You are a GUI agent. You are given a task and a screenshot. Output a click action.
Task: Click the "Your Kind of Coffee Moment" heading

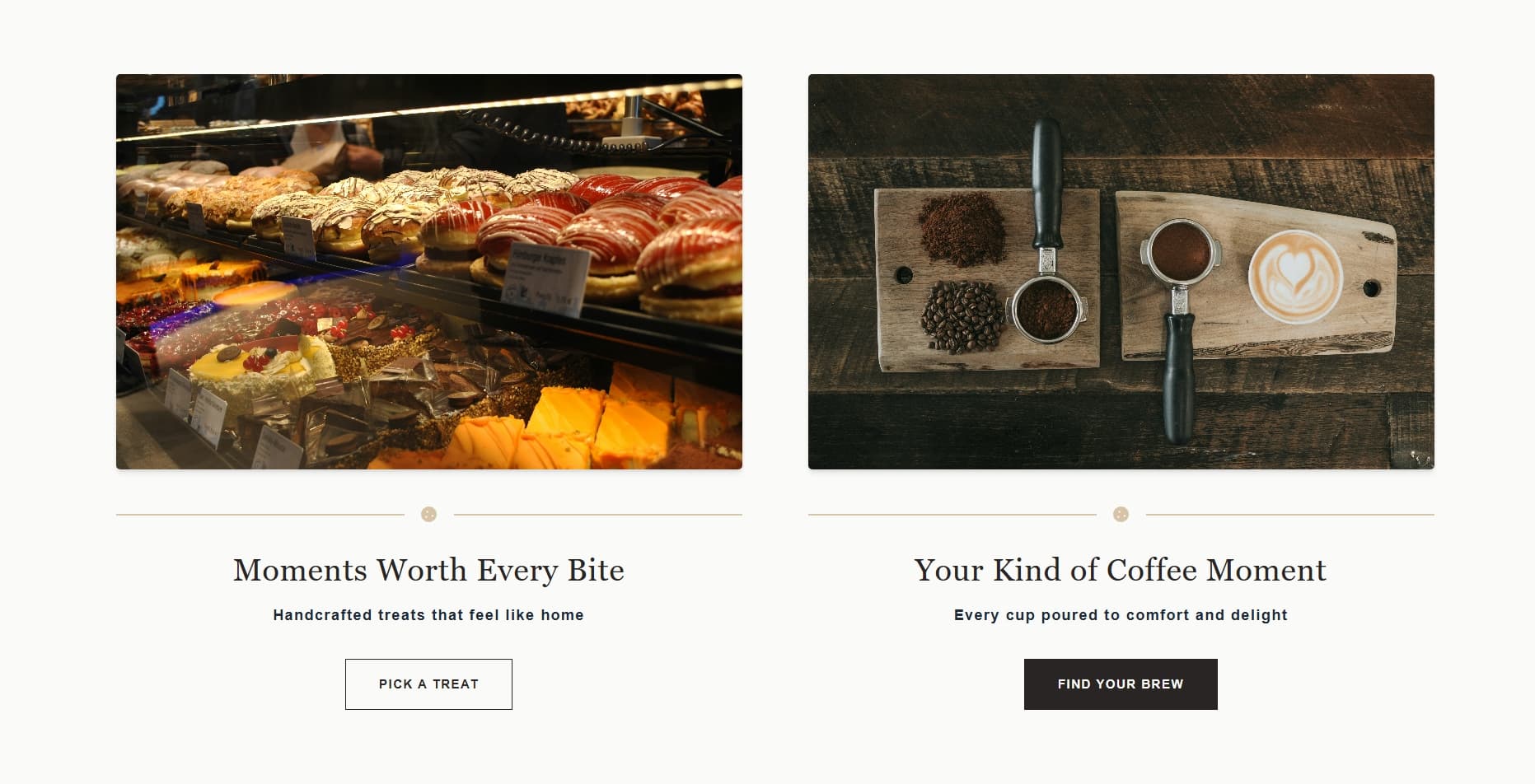(1120, 570)
